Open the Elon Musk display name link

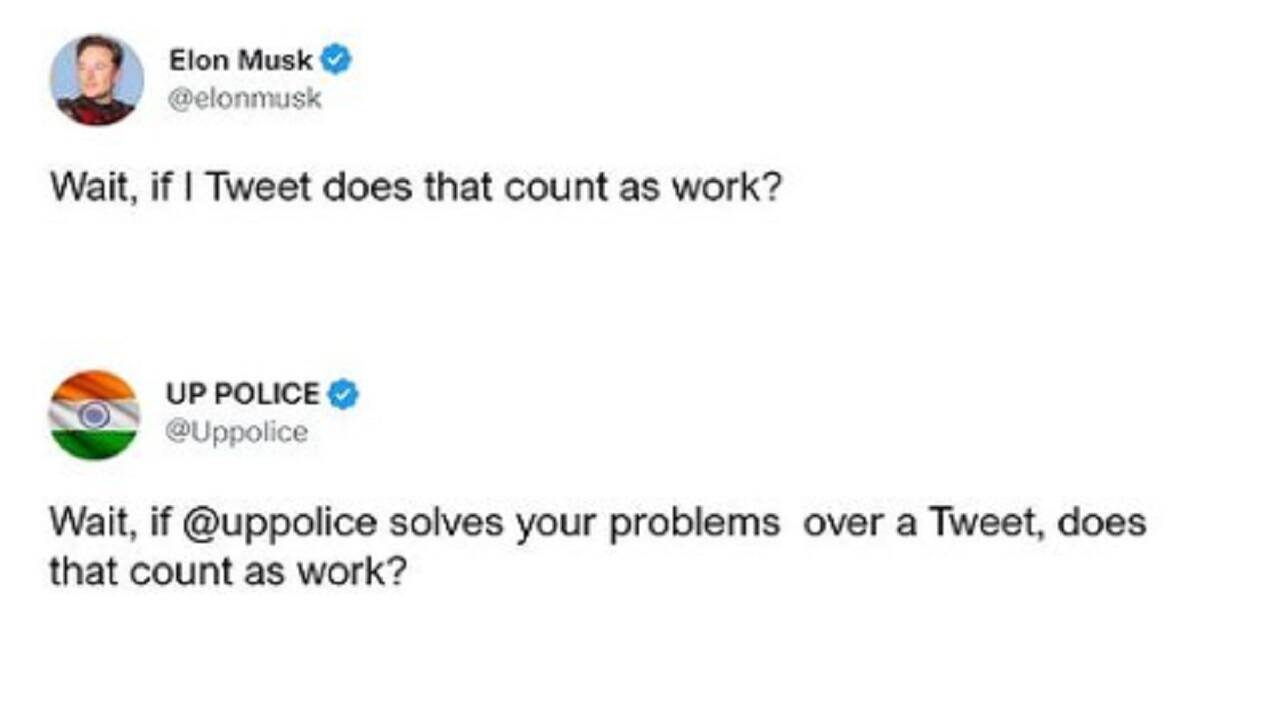coord(240,61)
